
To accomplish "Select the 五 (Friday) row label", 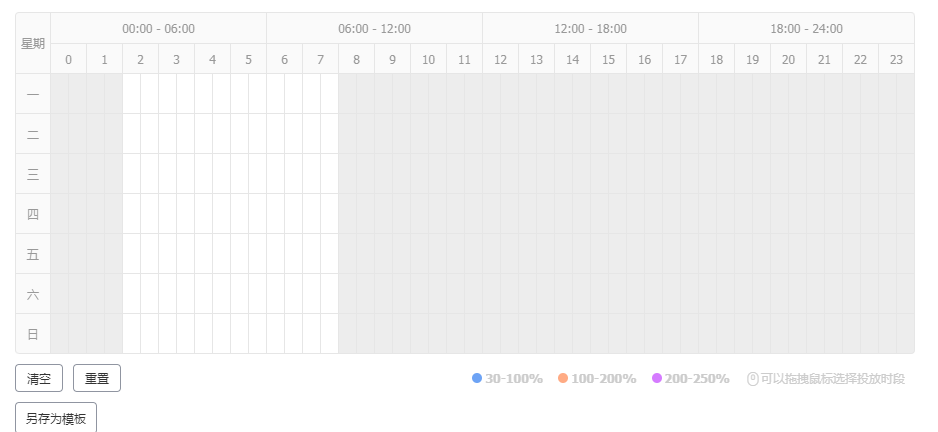I will click(33, 254).
